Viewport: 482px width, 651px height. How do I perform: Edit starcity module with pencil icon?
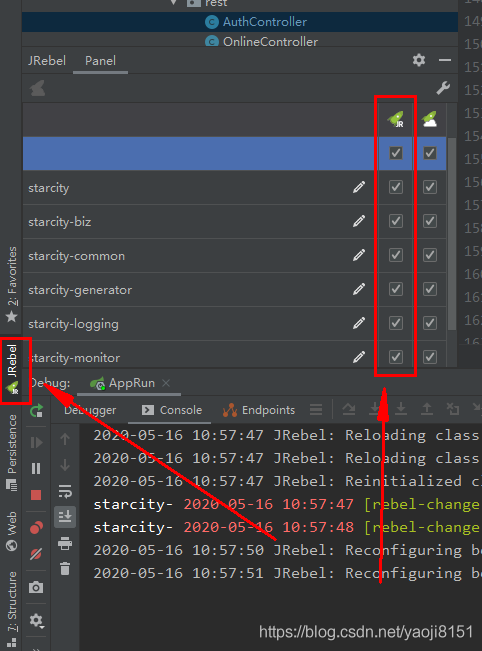[359, 187]
